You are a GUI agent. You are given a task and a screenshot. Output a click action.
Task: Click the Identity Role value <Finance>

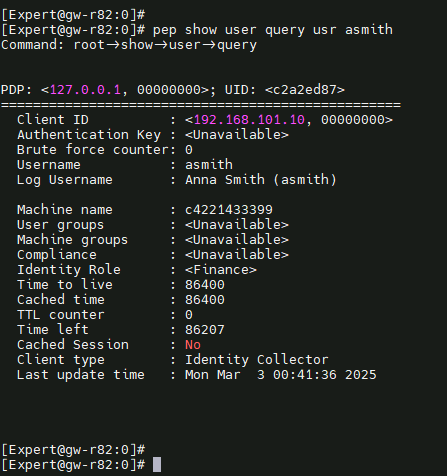(x=221, y=270)
